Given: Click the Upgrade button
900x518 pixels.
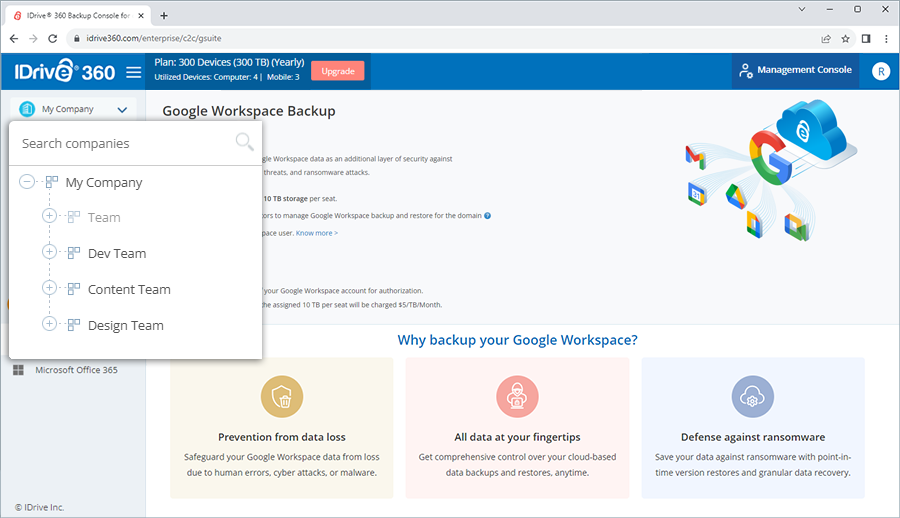Looking at the screenshot, I should click(x=338, y=71).
